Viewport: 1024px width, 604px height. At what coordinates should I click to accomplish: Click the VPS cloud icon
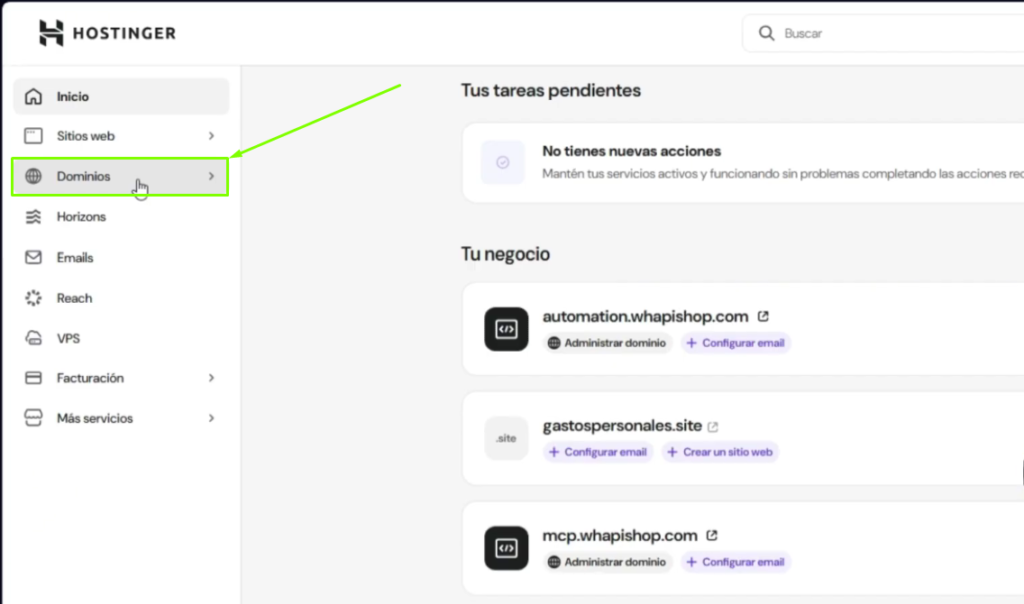coord(34,339)
